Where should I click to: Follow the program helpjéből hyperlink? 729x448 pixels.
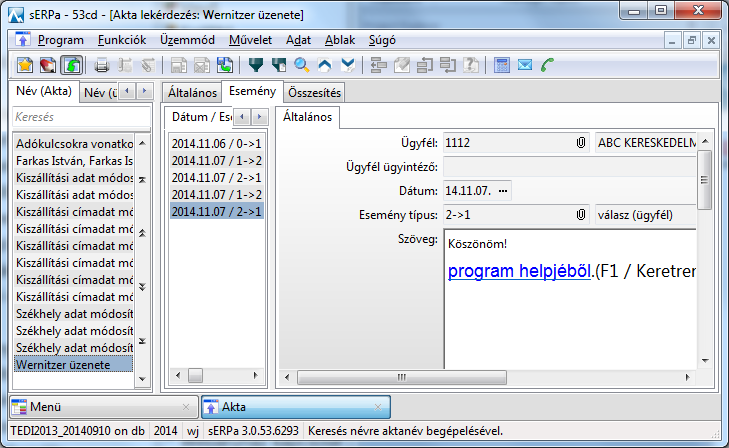[x=519, y=271]
